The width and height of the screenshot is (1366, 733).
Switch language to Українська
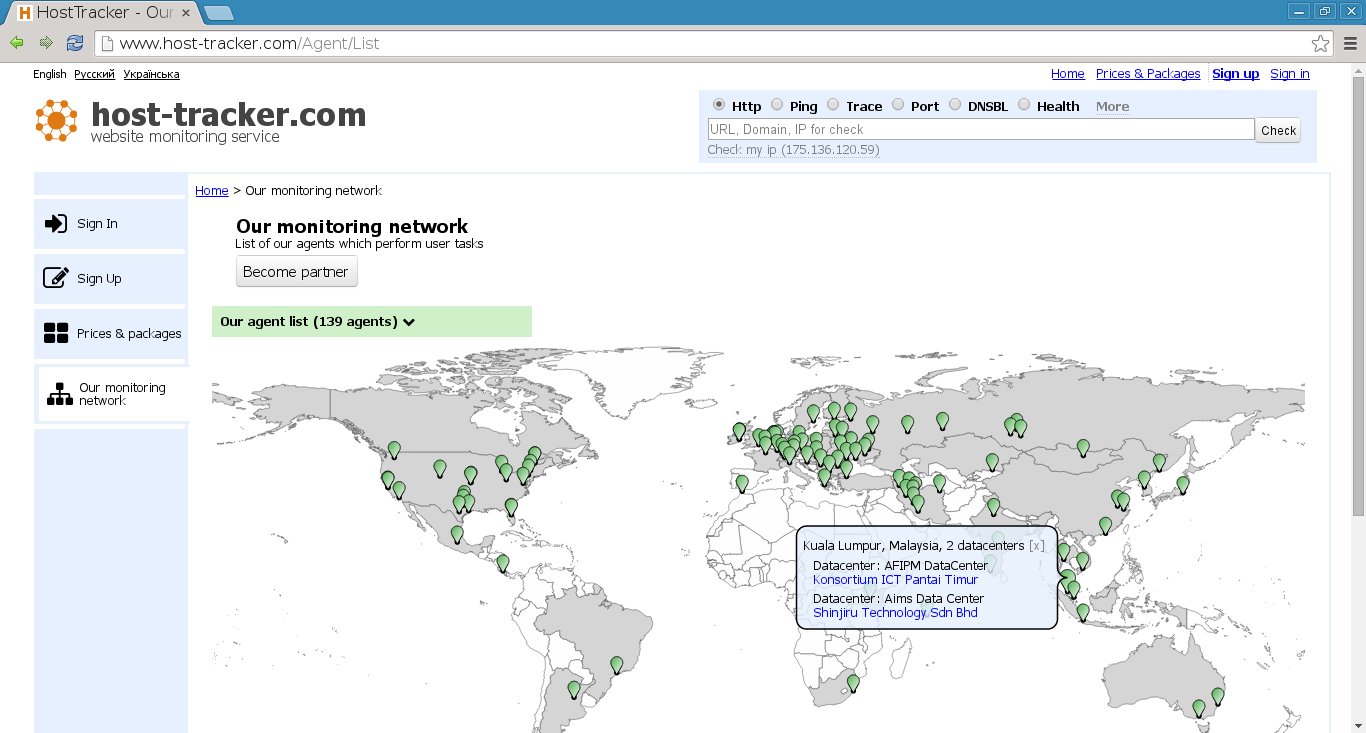pyautogui.click(x=152, y=74)
